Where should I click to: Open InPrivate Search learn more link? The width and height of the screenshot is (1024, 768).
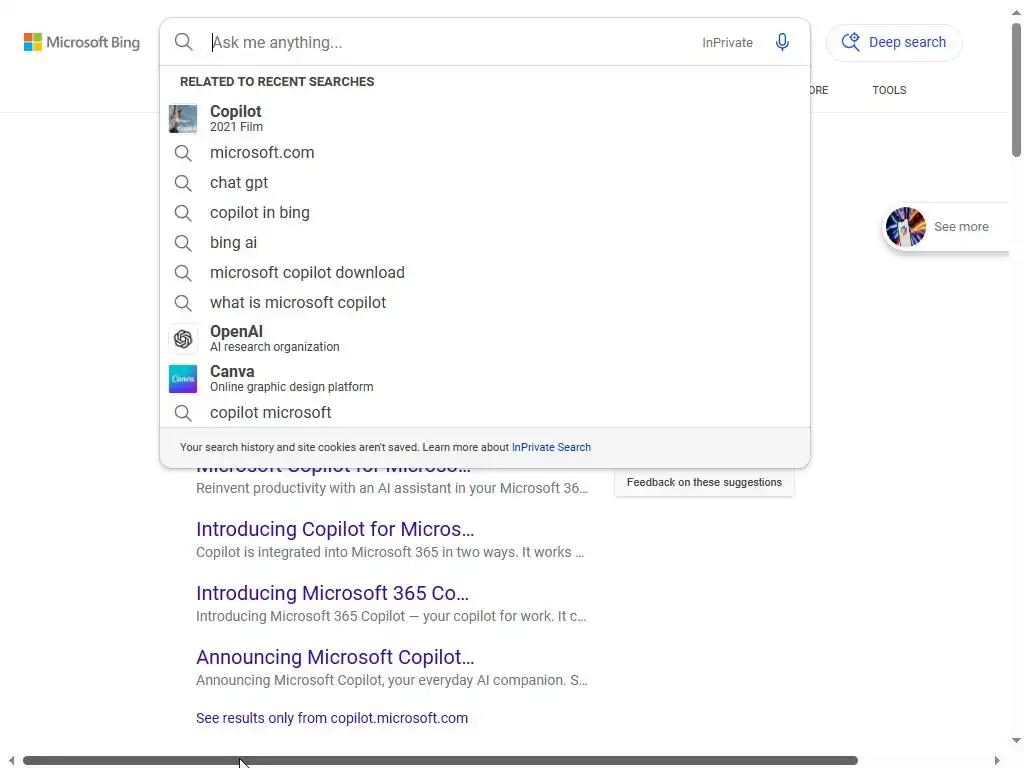(x=551, y=447)
